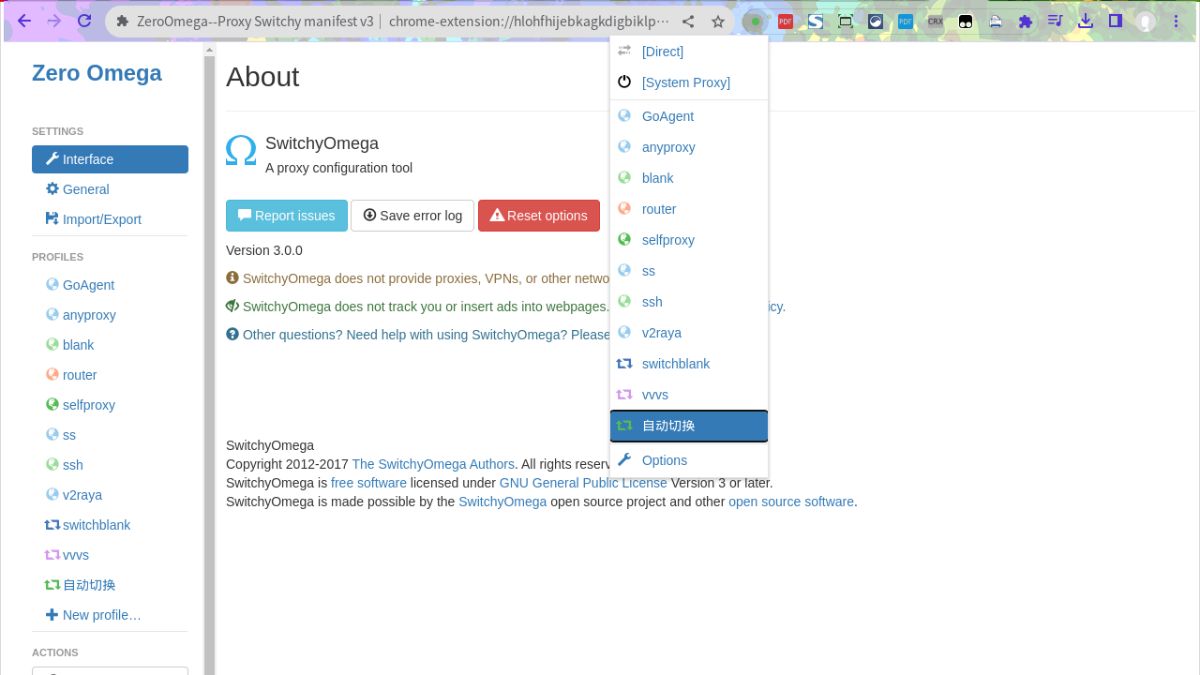1200x675 pixels.
Task: Open the GoAgent profile in sidebar
Action: pos(110,285)
